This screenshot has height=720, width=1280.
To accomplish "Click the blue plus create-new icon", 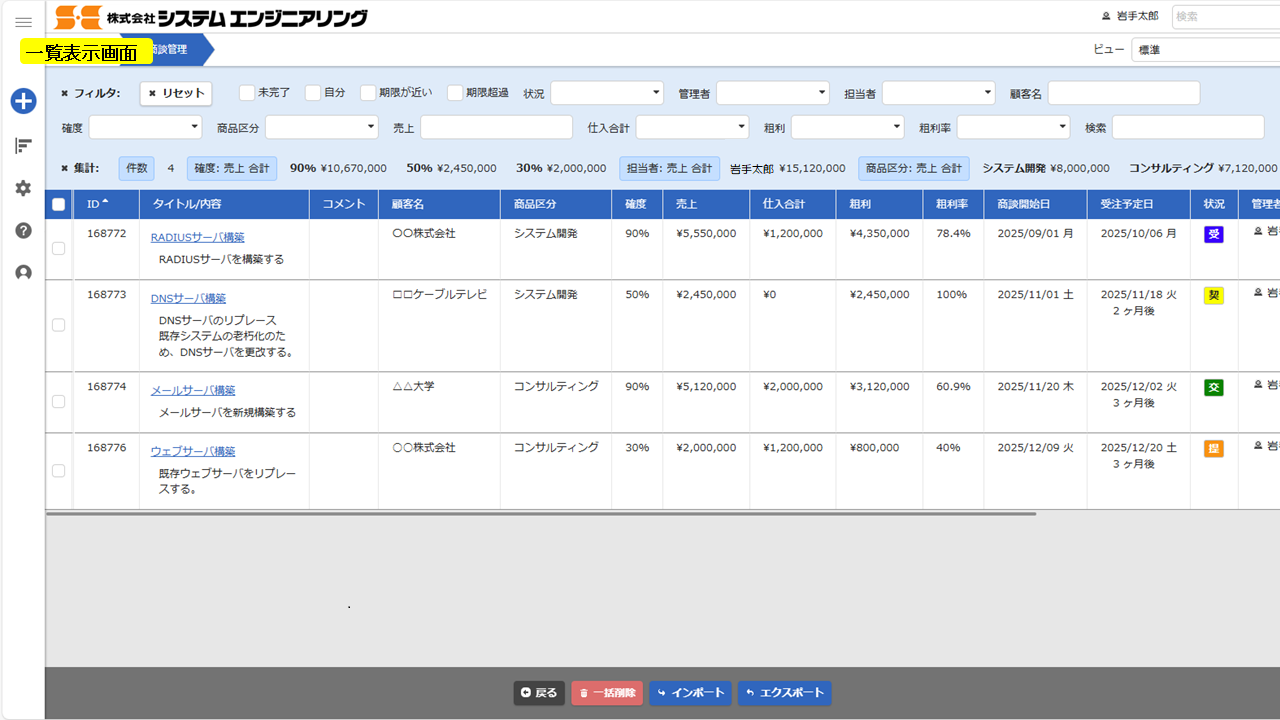I will pyautogui.click(x=23, y=101).
